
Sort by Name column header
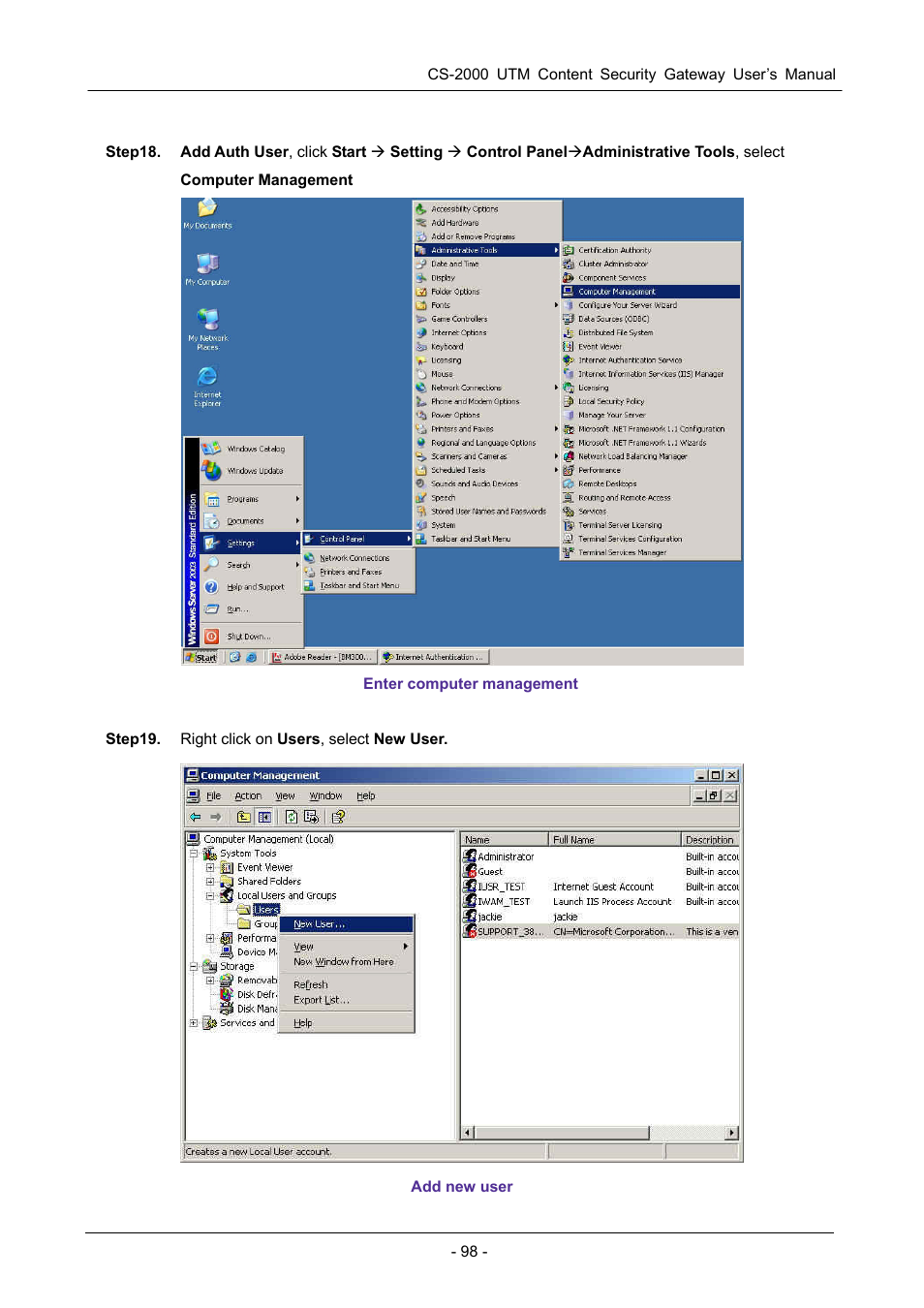[x=505, y=840]
